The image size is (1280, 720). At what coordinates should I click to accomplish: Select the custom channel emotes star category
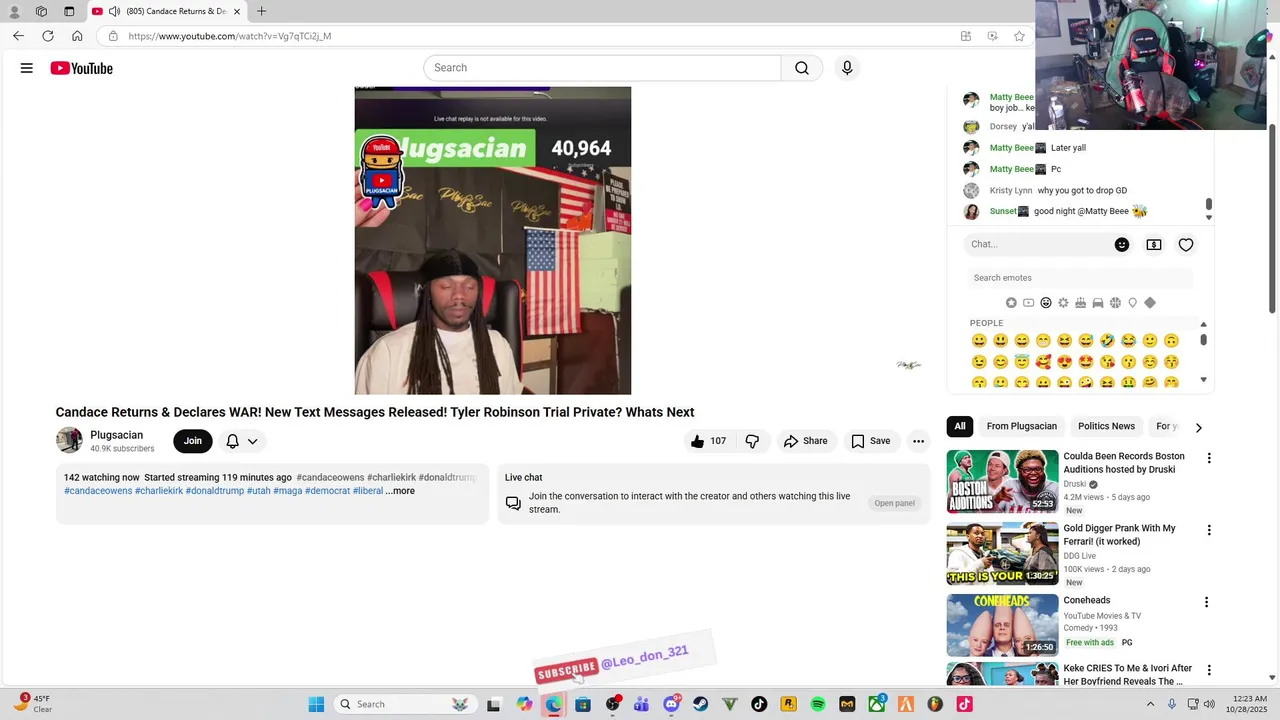click(1011, 303)
